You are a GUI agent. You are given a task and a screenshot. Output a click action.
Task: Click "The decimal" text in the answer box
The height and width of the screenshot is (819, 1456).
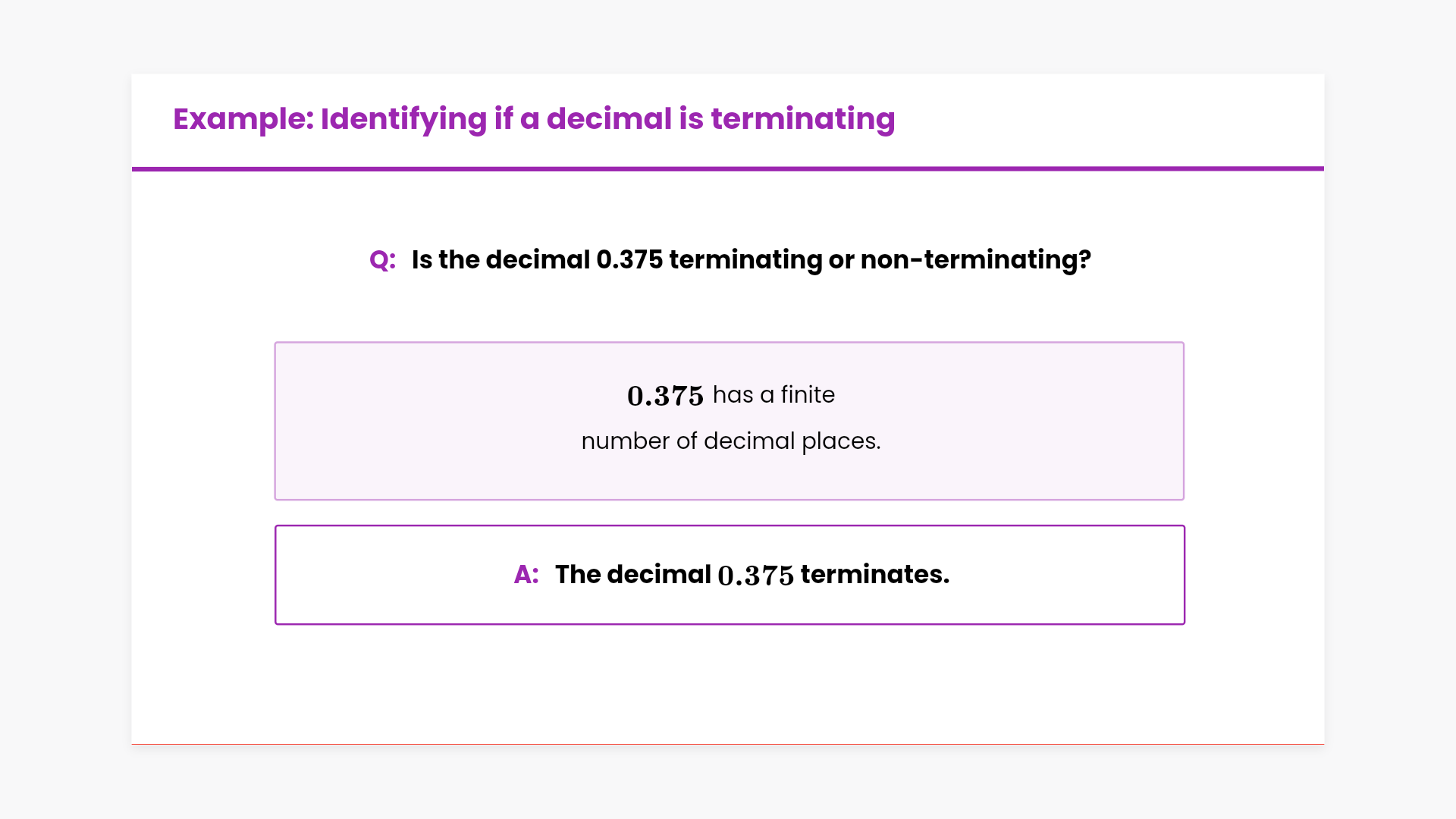[x=632, y=575]
